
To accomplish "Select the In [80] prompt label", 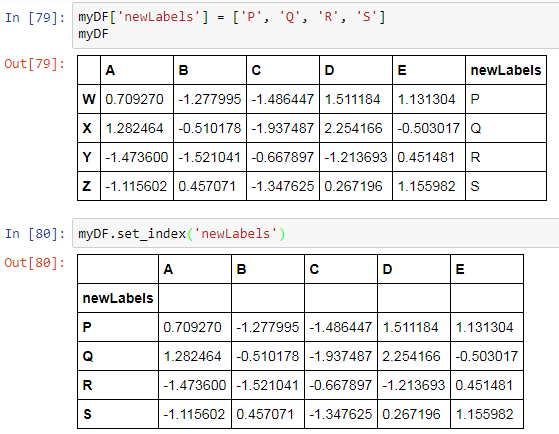I will [35, 234].
